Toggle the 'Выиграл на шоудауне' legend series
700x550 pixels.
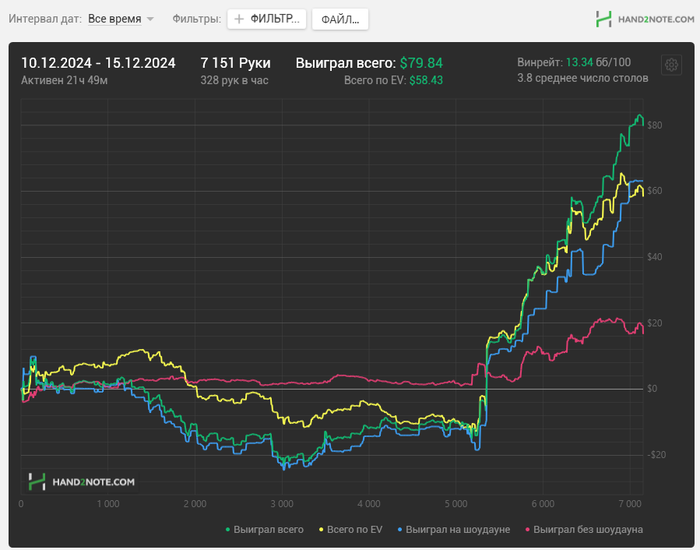click(x=454, y=529)
